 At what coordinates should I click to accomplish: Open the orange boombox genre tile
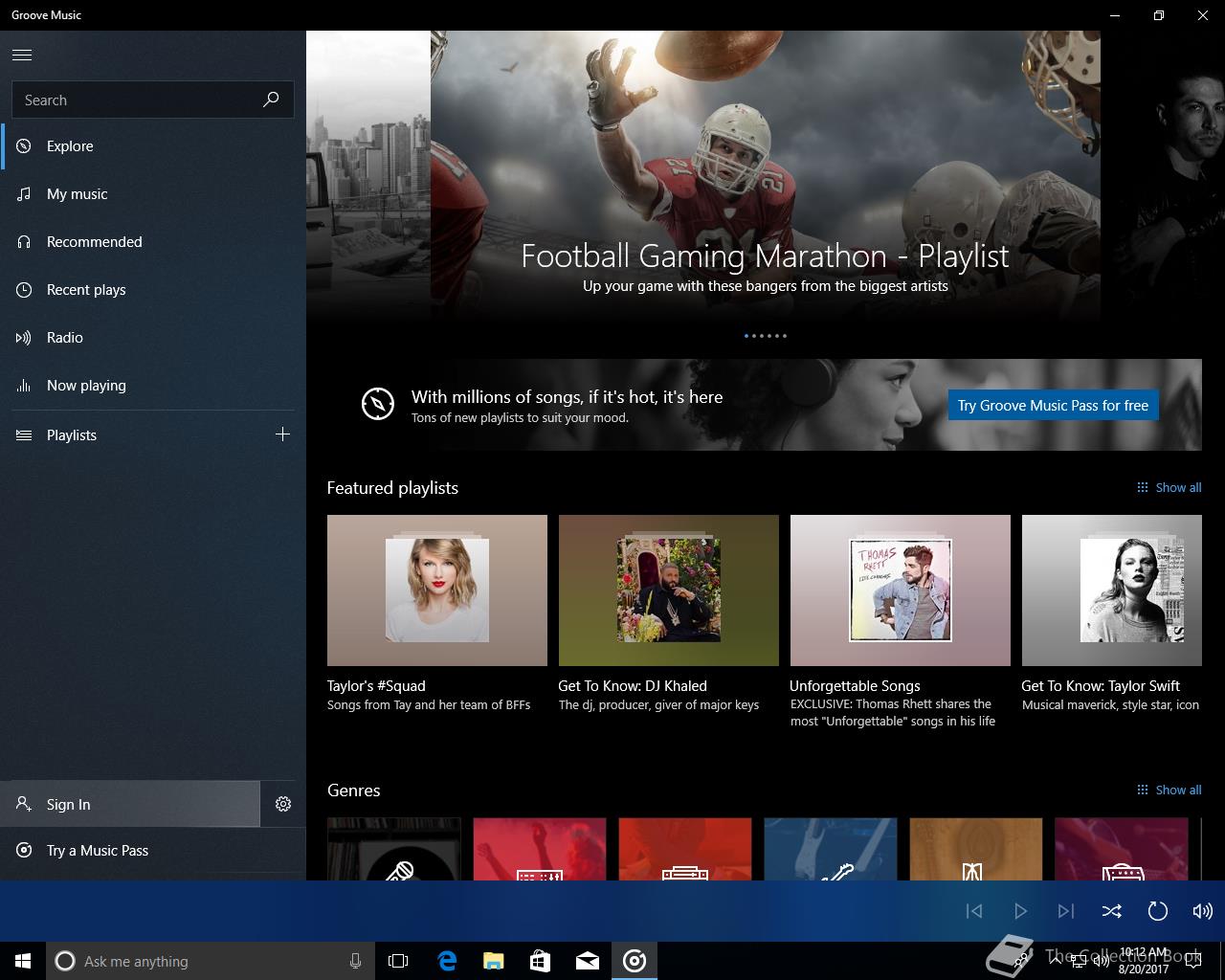[685, 849]
